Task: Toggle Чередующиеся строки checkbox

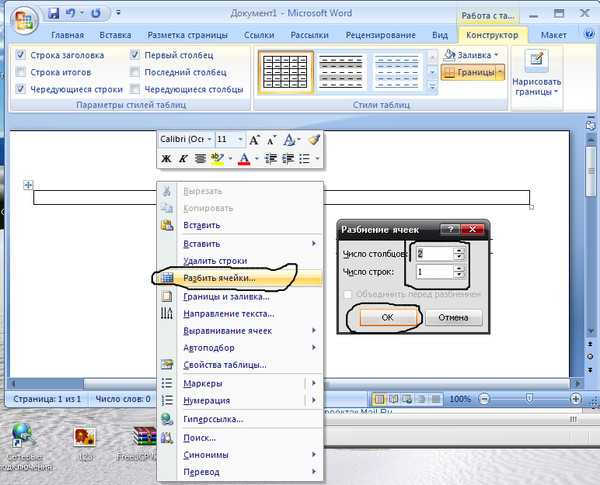Action: (21, 89)
